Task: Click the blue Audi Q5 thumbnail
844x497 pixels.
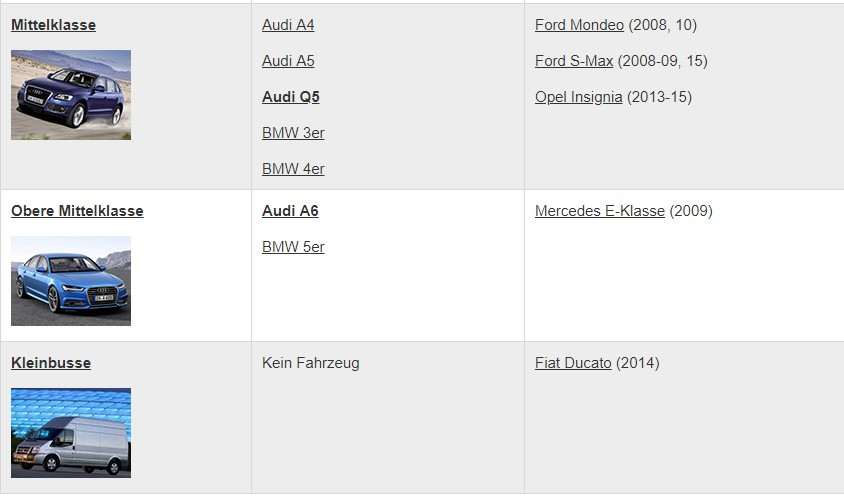Action: click(x=71, y=95)
